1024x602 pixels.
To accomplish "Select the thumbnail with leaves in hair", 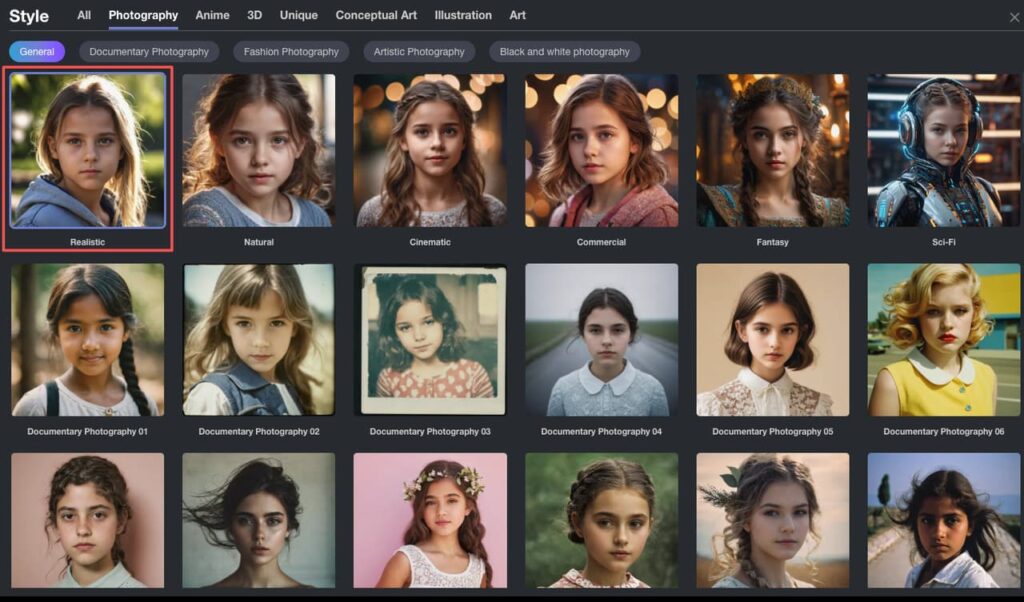I will tap(773, 520).
